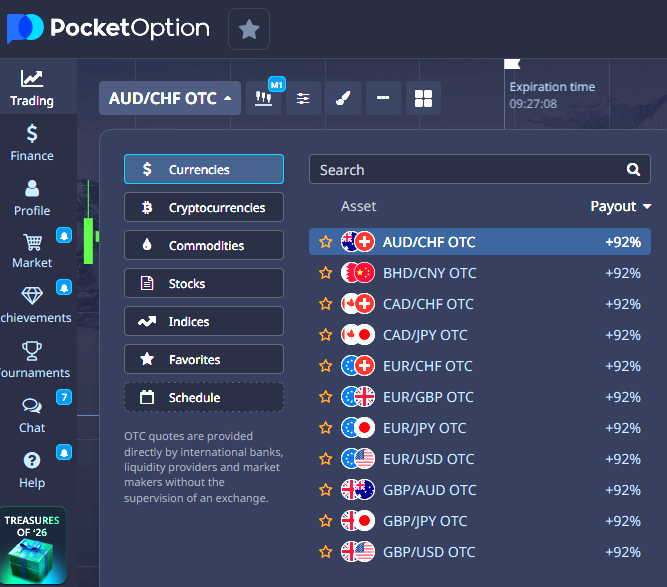Open the Finance section in sidebar
Viewport: 667px width, 587px height.
[32, 143]
